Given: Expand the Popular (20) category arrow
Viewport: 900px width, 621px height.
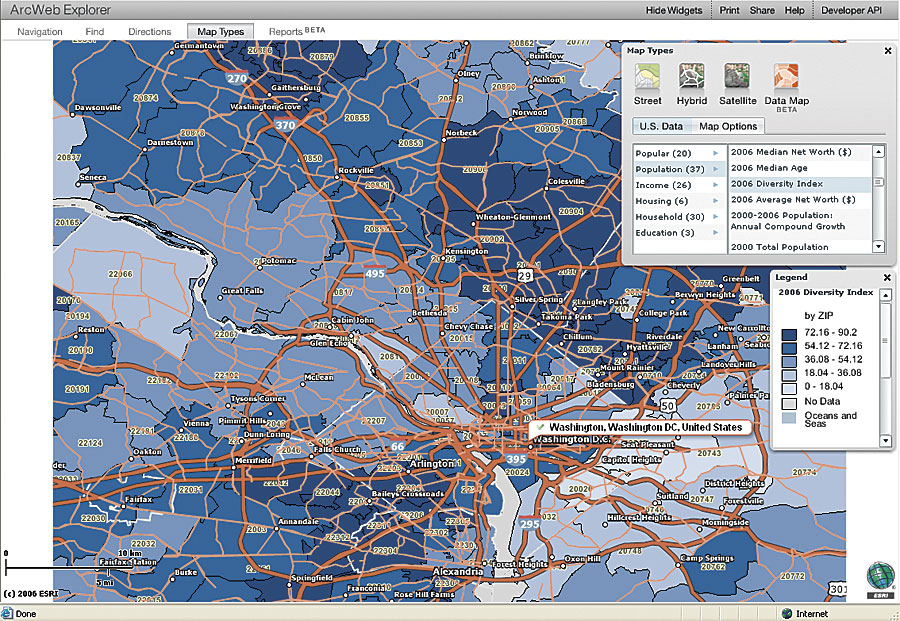Looking at the screenshot, I should [x=716, y=153].
